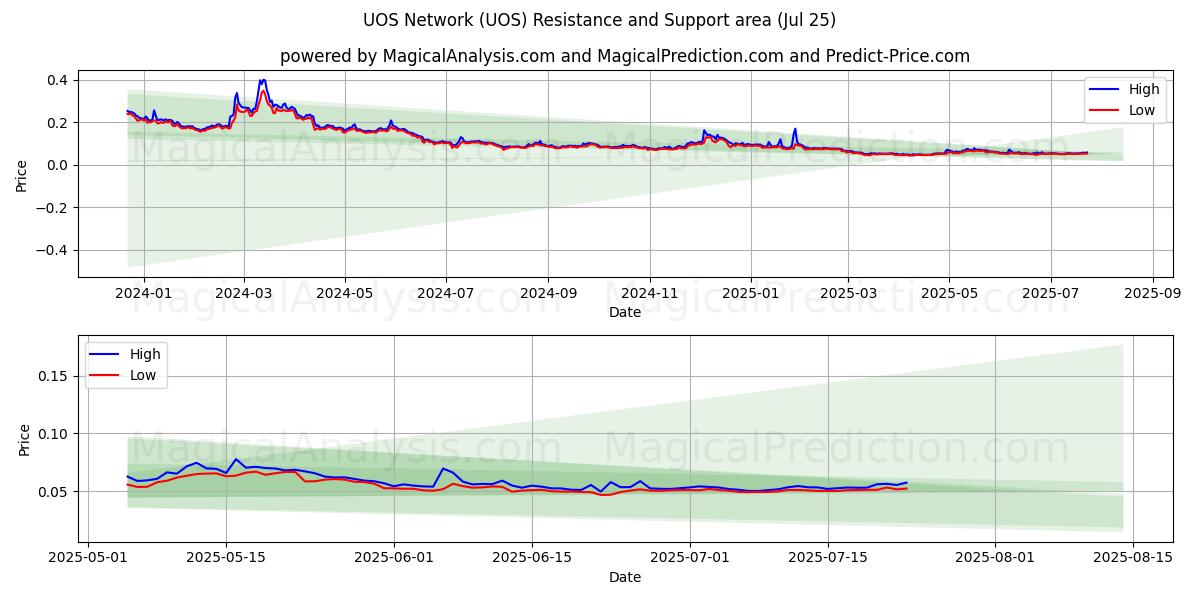
Task: Click the 'Price' y-axis label of the top chart
Action: [x=22, y=173]
